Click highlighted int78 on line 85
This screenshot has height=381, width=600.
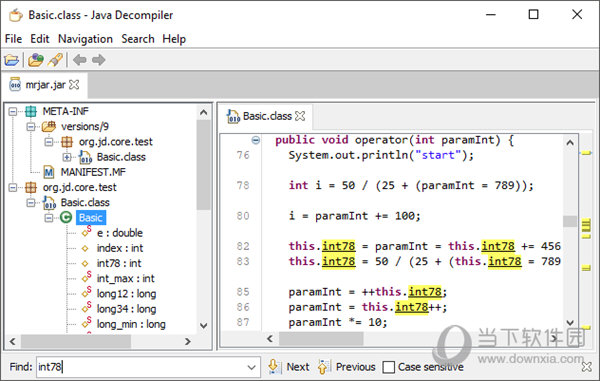(425, 292)
